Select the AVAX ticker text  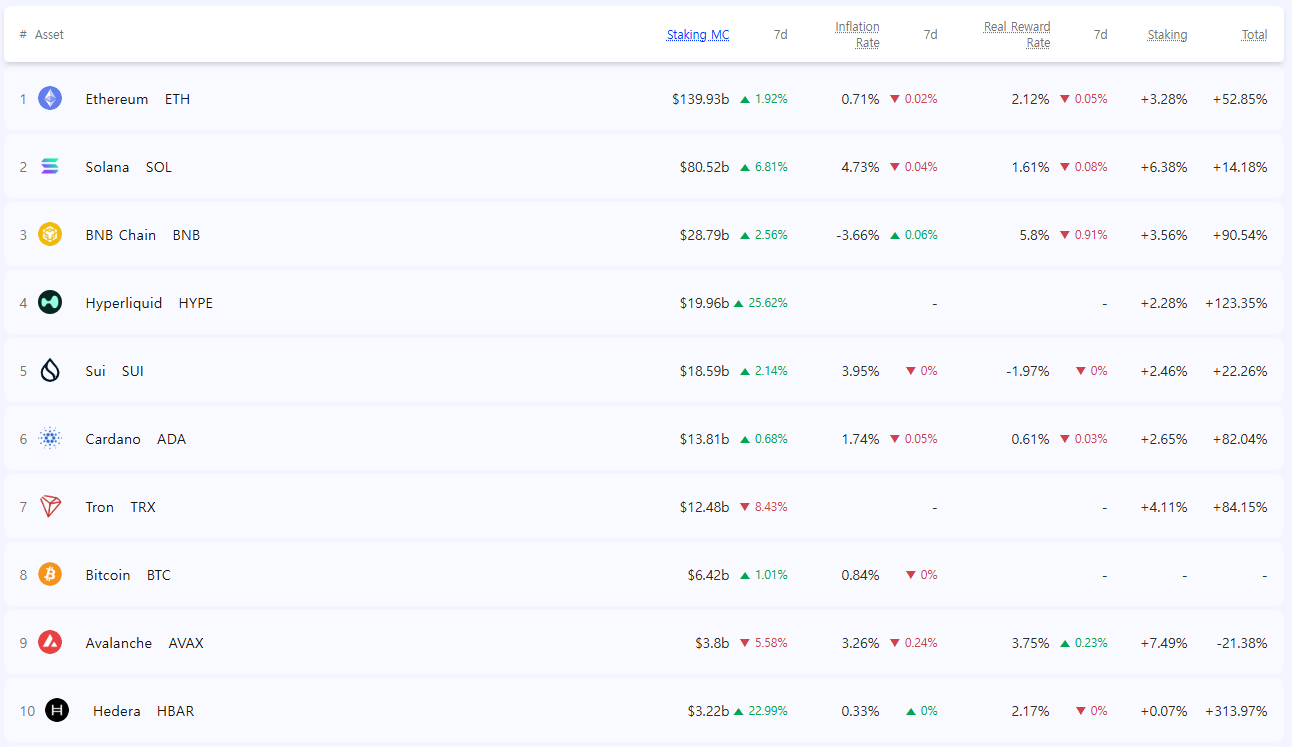186,643
